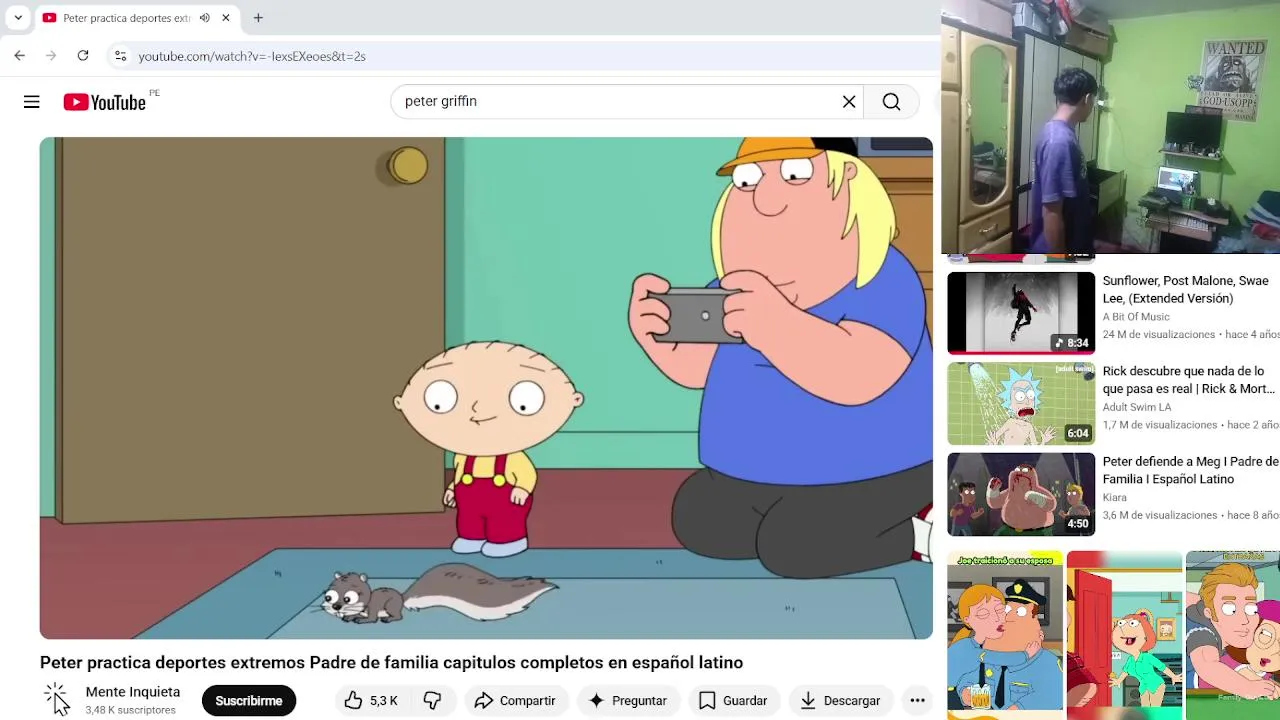This screenshot has height=720, width=1280.
Task: Click the browser forward arrow
Action: [x=51, y=56]
